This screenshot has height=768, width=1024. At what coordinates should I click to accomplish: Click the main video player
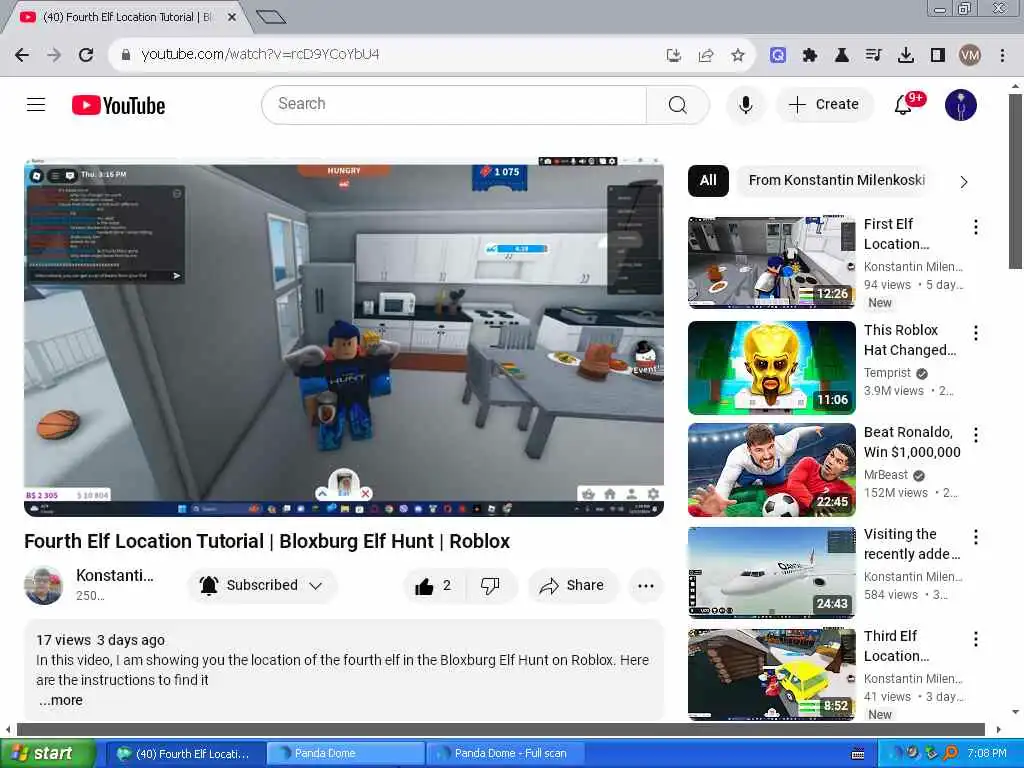click(344, 338)
